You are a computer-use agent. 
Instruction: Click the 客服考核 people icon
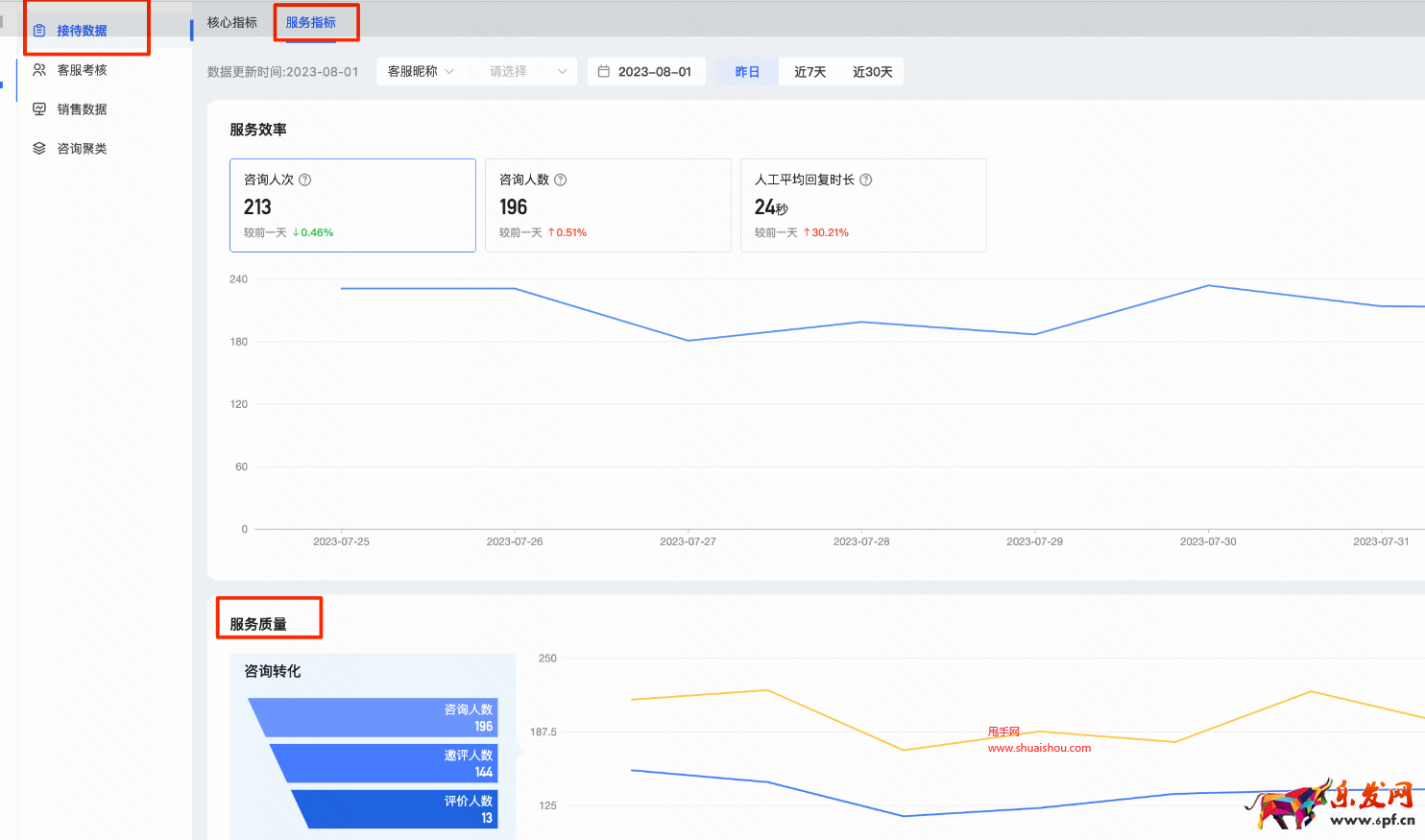[39, 70]
